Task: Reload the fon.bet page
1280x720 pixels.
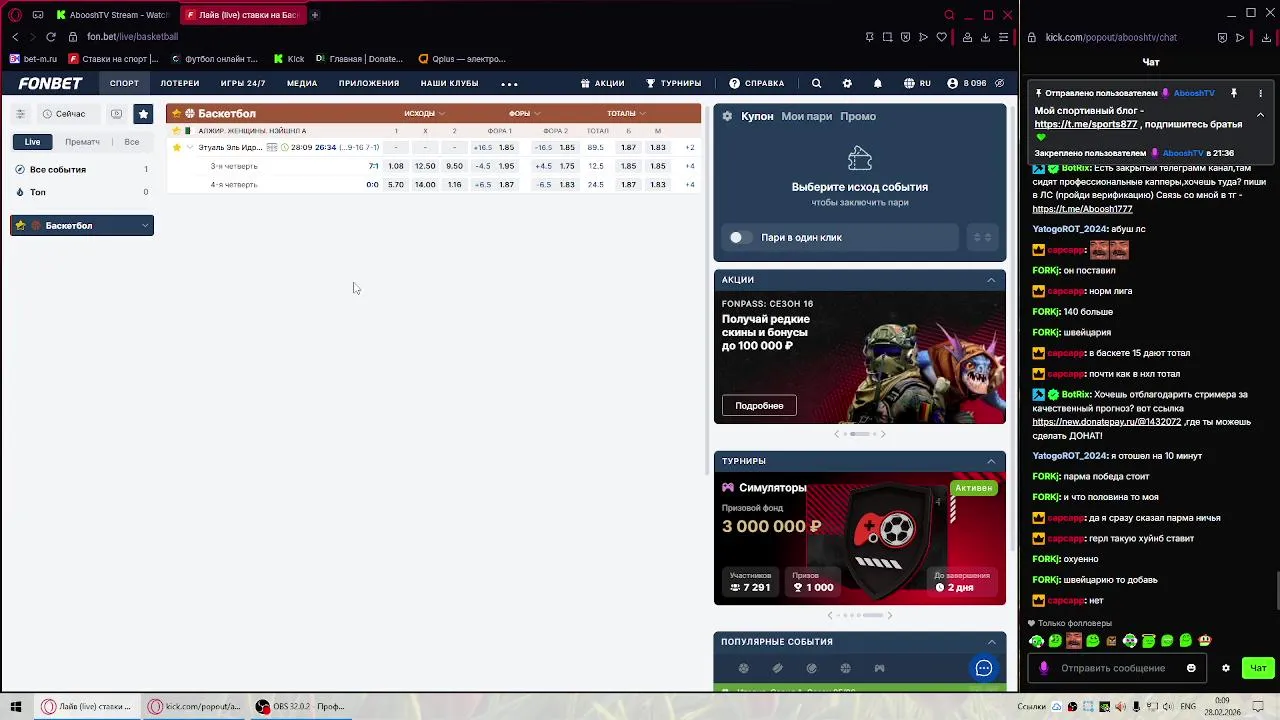Action: (x=51, y=37)
